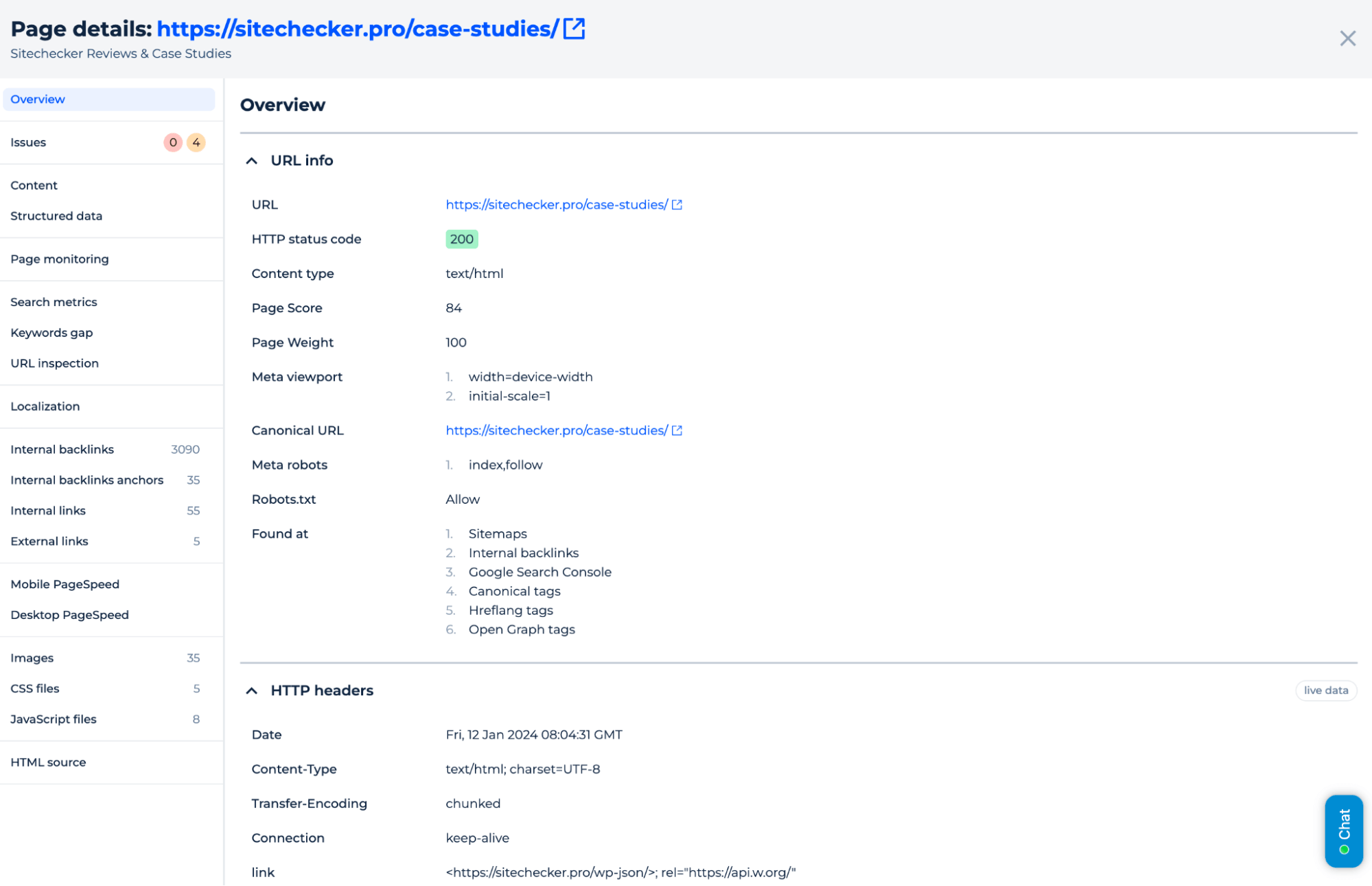This screenshot has height=886, width=1372.
Task: Close the page details panel
Action: click(x=1347, y=38)
